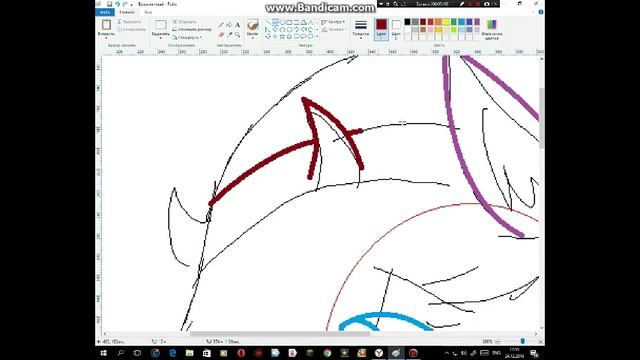This screenshot has width=640, height=360.
Task: Switch to the Home ribbon tab
Action: point(127,12)
